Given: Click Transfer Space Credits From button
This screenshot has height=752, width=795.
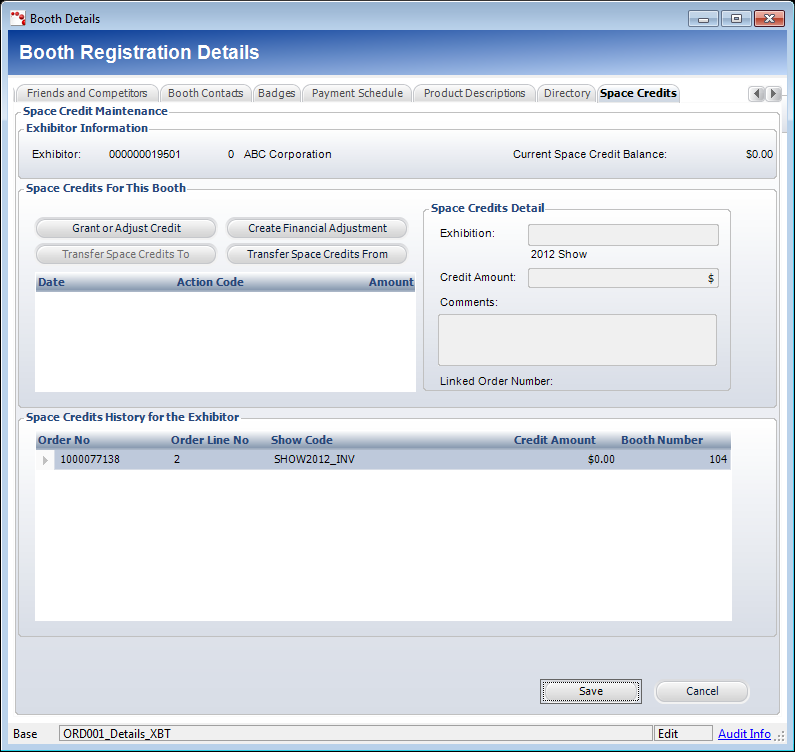Looking at the screenshot, I should click(x=317, y=254).
